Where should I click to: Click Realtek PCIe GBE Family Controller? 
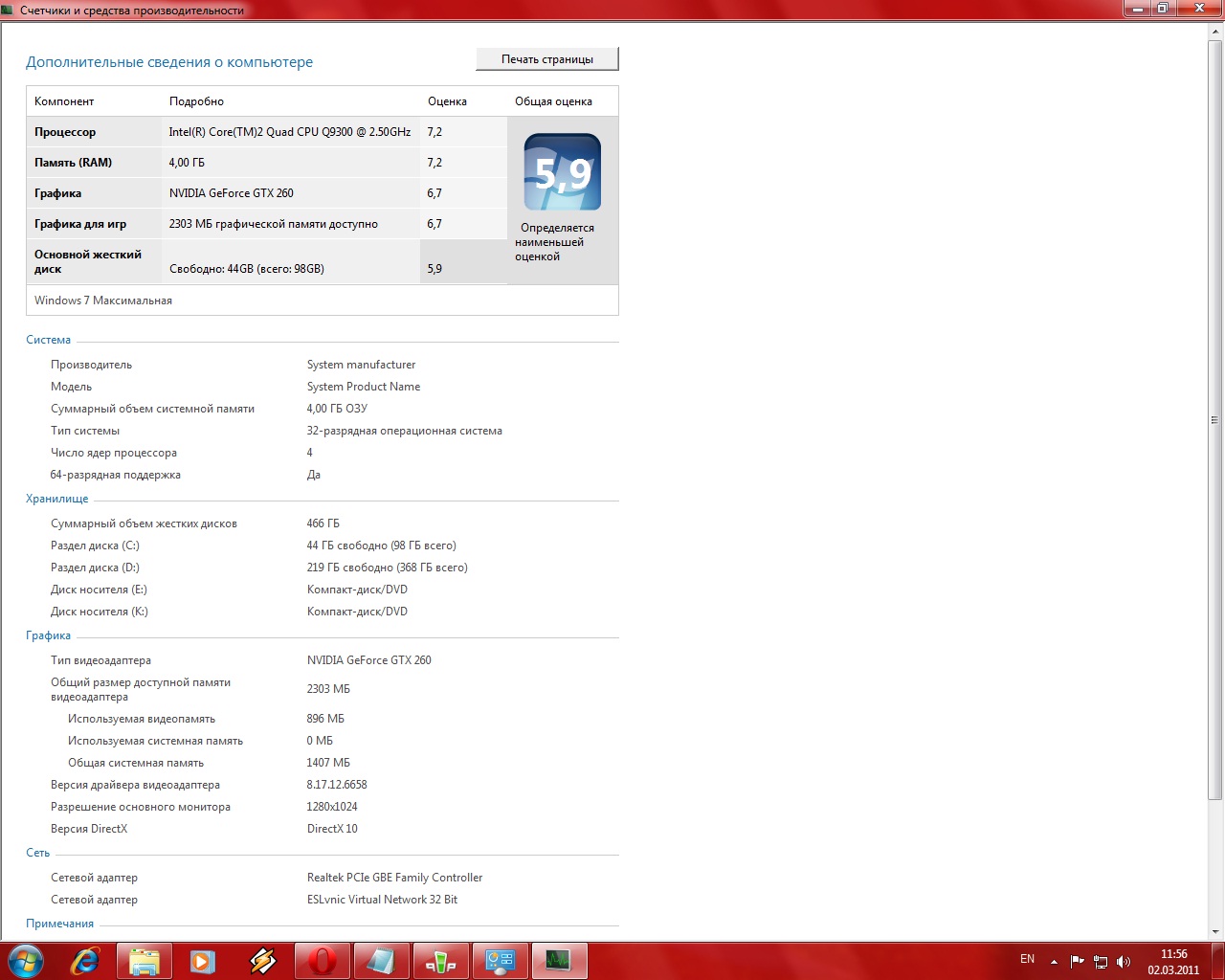tap(394, 878)
